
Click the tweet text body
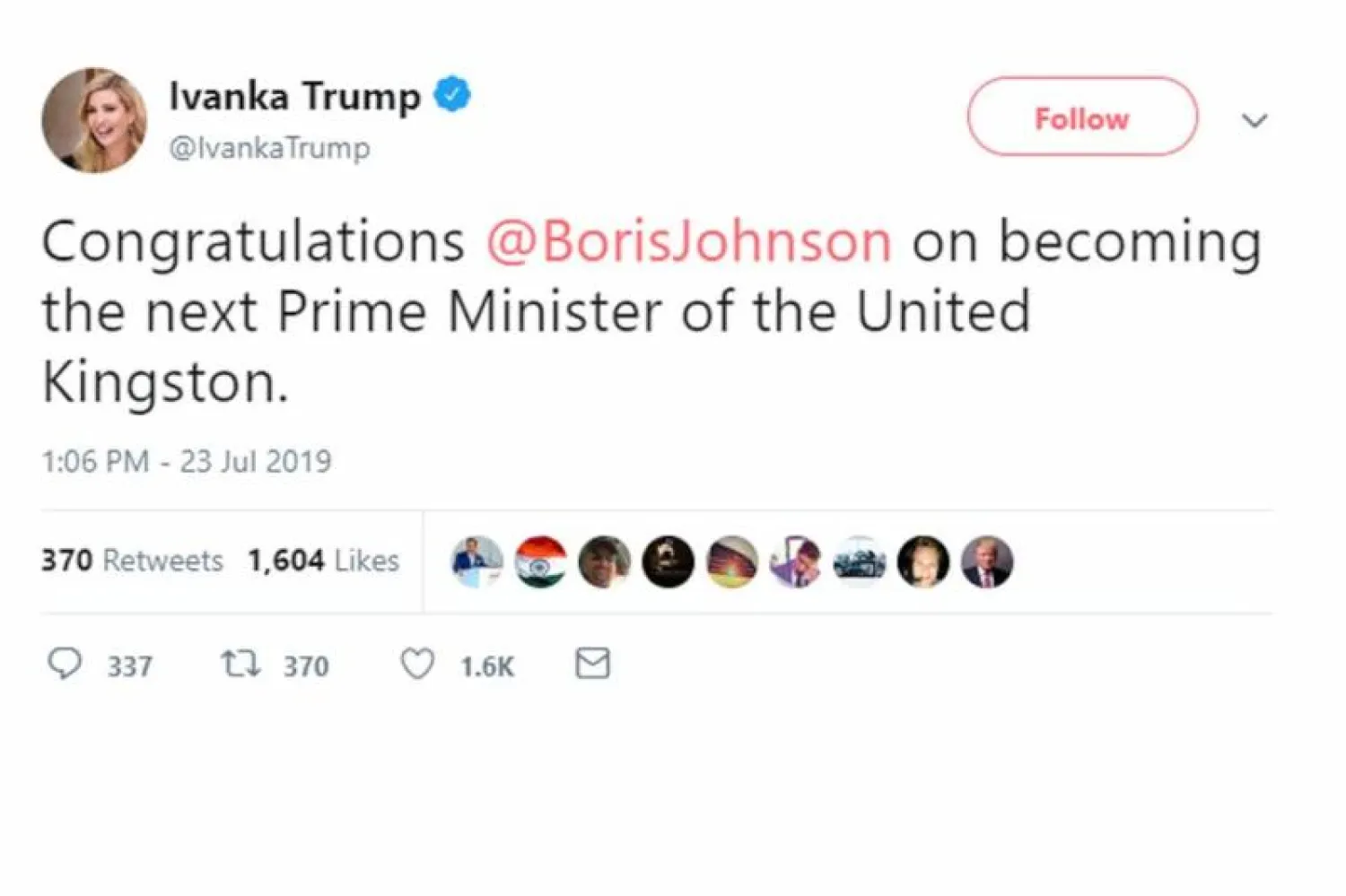(x=538, y=311)
